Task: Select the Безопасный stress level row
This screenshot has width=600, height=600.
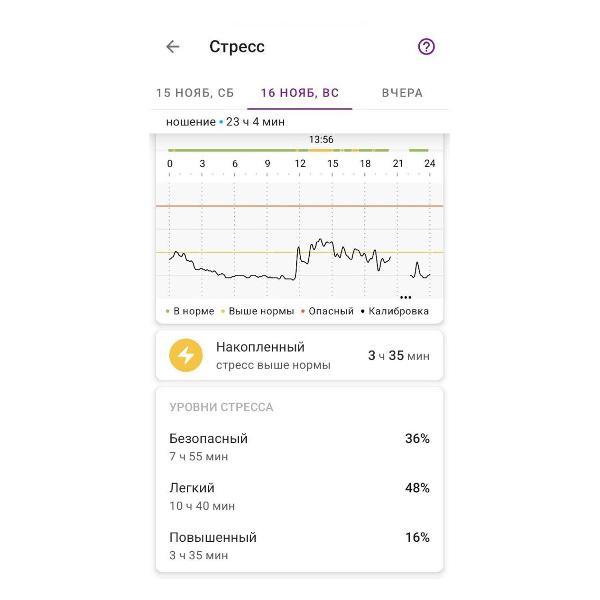Action: tap(299, 447)
